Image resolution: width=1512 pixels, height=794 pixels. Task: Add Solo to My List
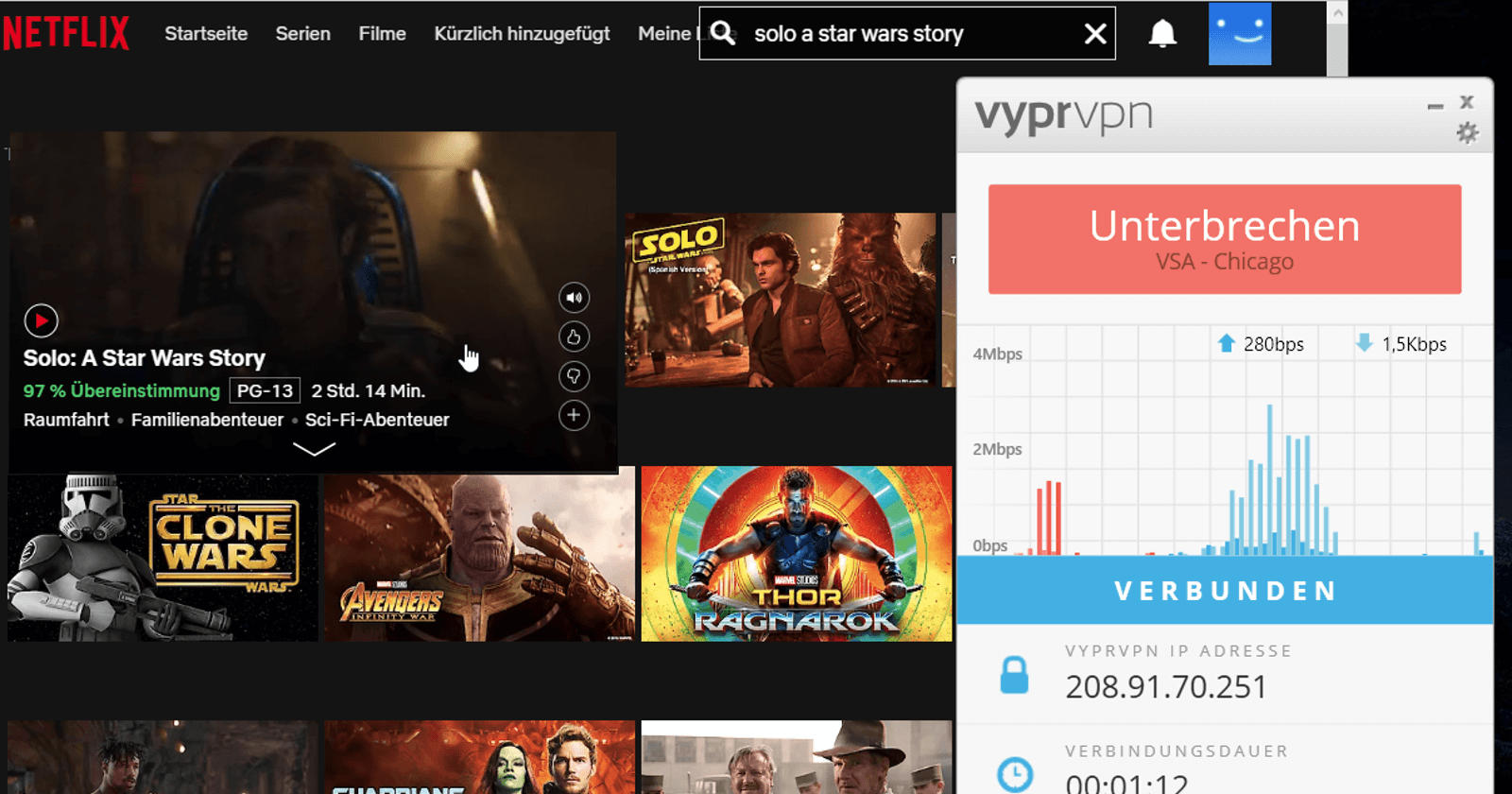[x=574, y=415]
